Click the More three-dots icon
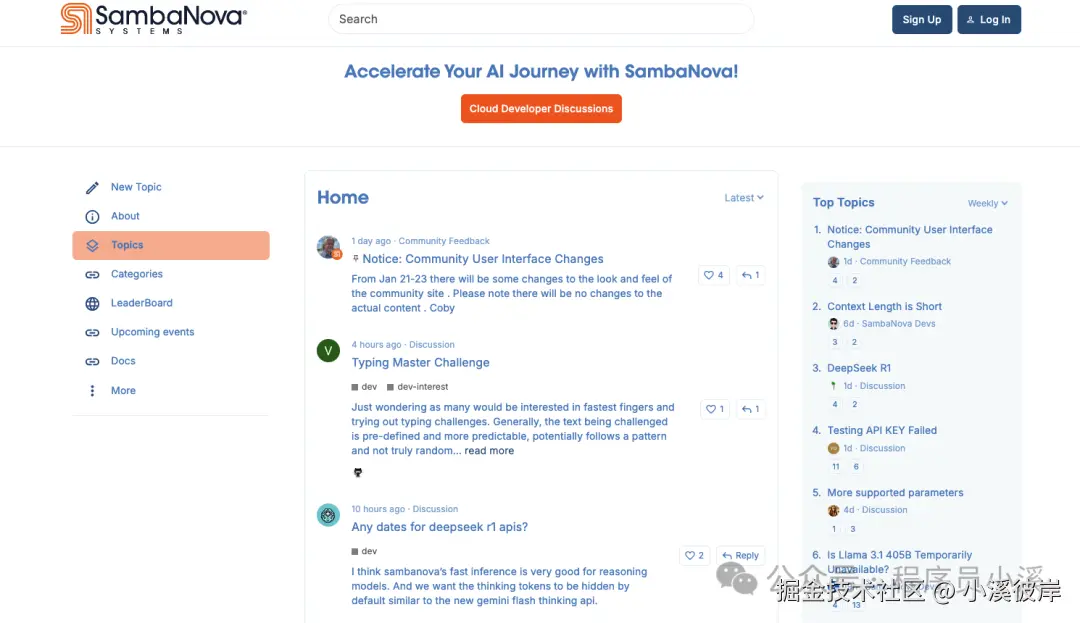Viewport: 1080px width, 623px height. [x=92, y=391]
